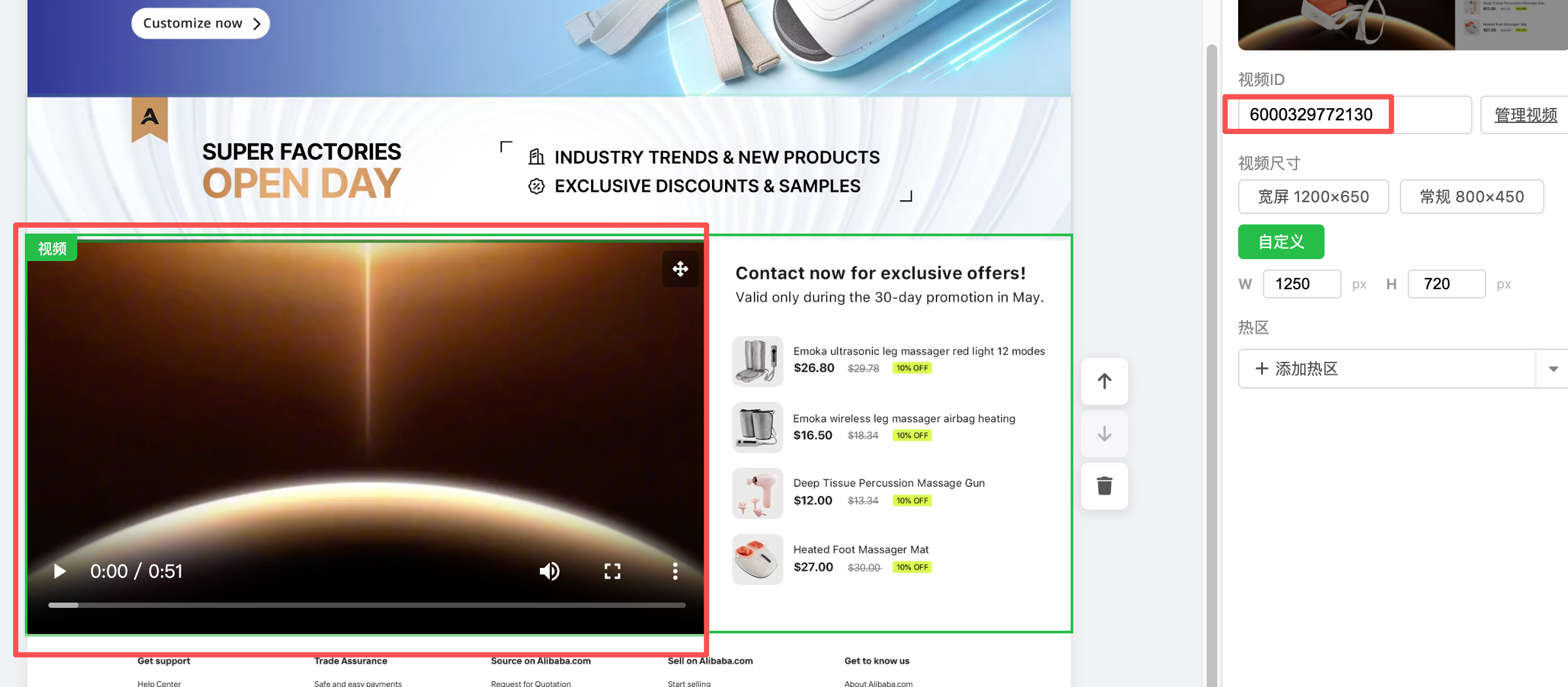Open the Deep Tissue Percussion Massage Gun title
This screenshot has height=687, width=1568.
coord(889,483)
